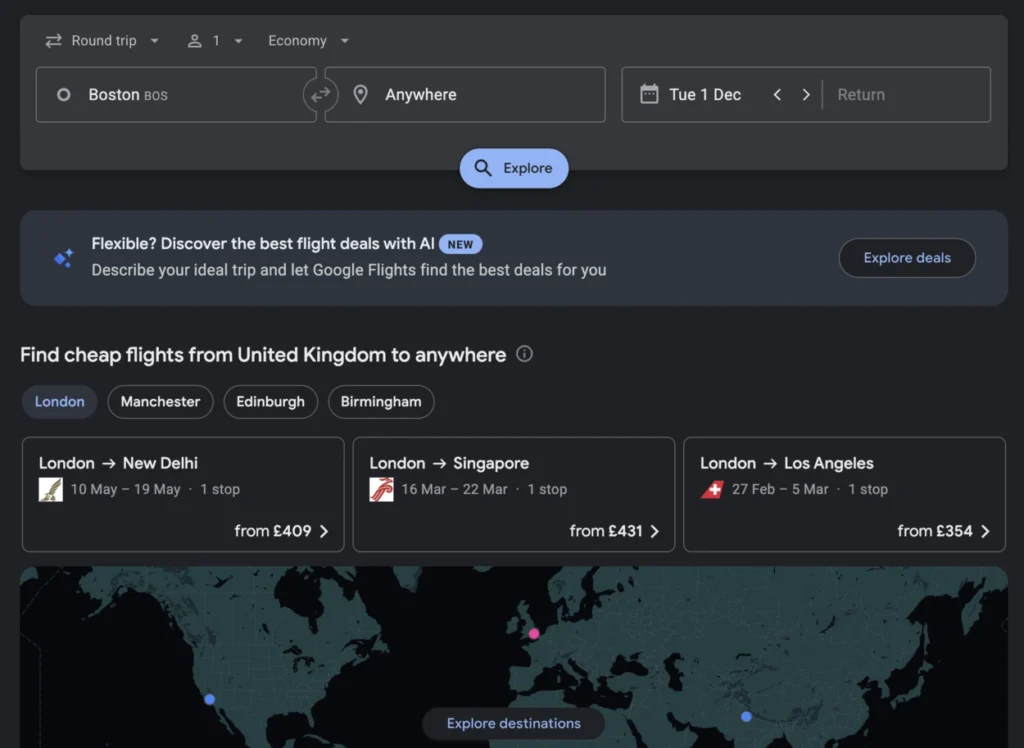Open the Economy cabin class dropdown
Viewport: 1024px width, 748px height.
coord(308,40)
